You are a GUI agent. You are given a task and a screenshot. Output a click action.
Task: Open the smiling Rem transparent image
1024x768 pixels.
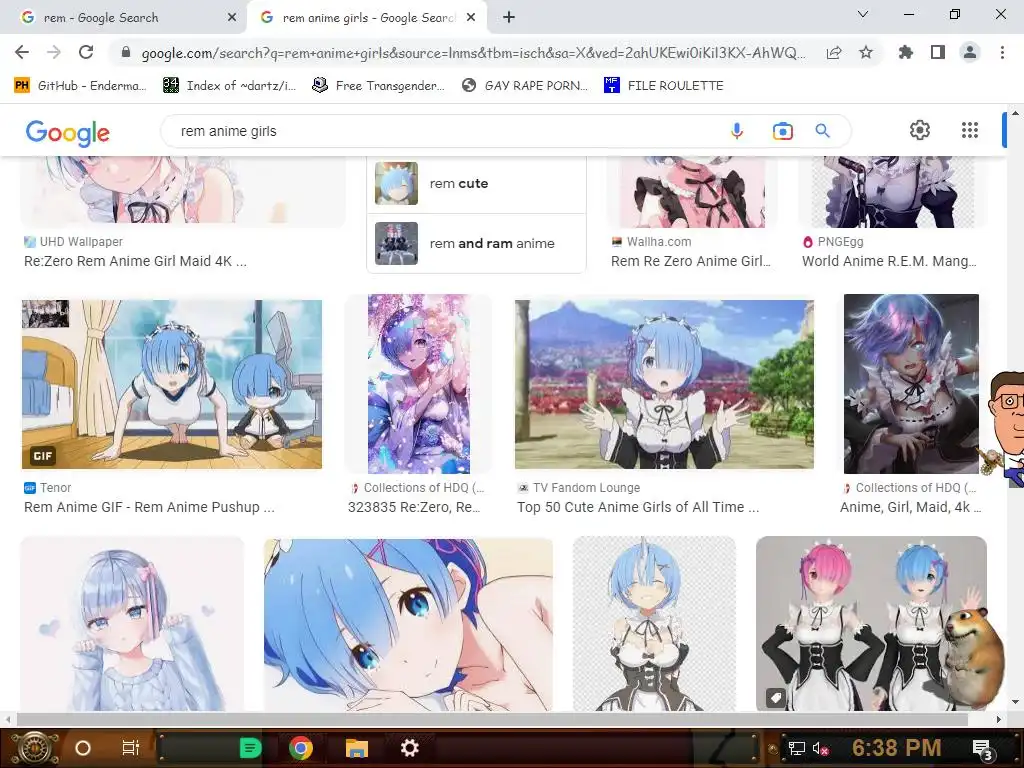tap(654, 624)
